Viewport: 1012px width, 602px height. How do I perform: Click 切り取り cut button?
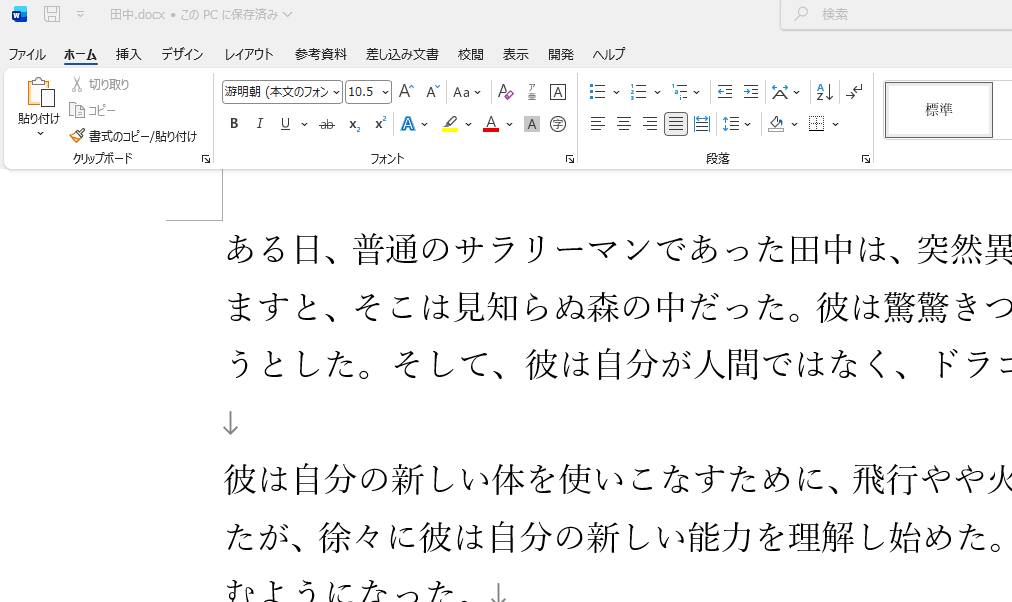(100, 85)
